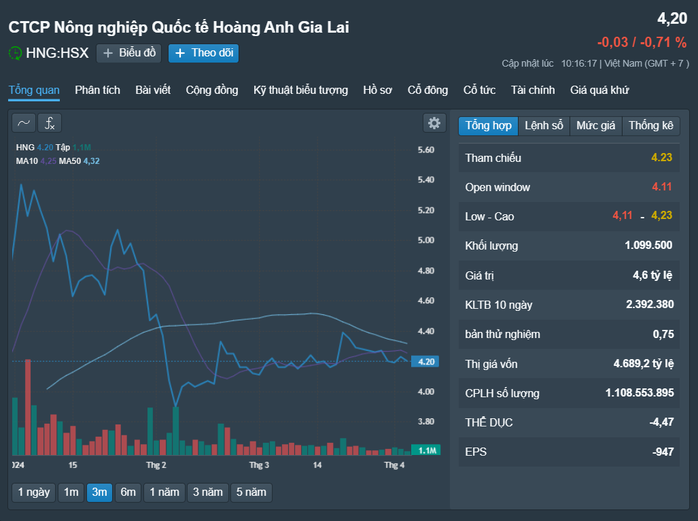The height and width of the screenshot is (521, 698).
Task: Set chart range to 6m
Action: pos(128,493)
